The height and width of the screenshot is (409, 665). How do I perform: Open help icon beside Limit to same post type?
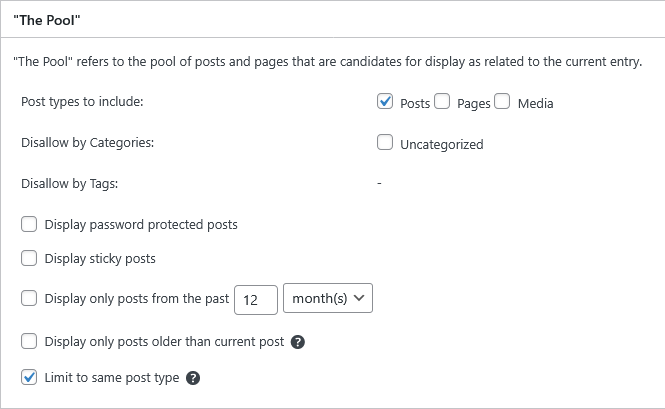[x=193, y=378]
